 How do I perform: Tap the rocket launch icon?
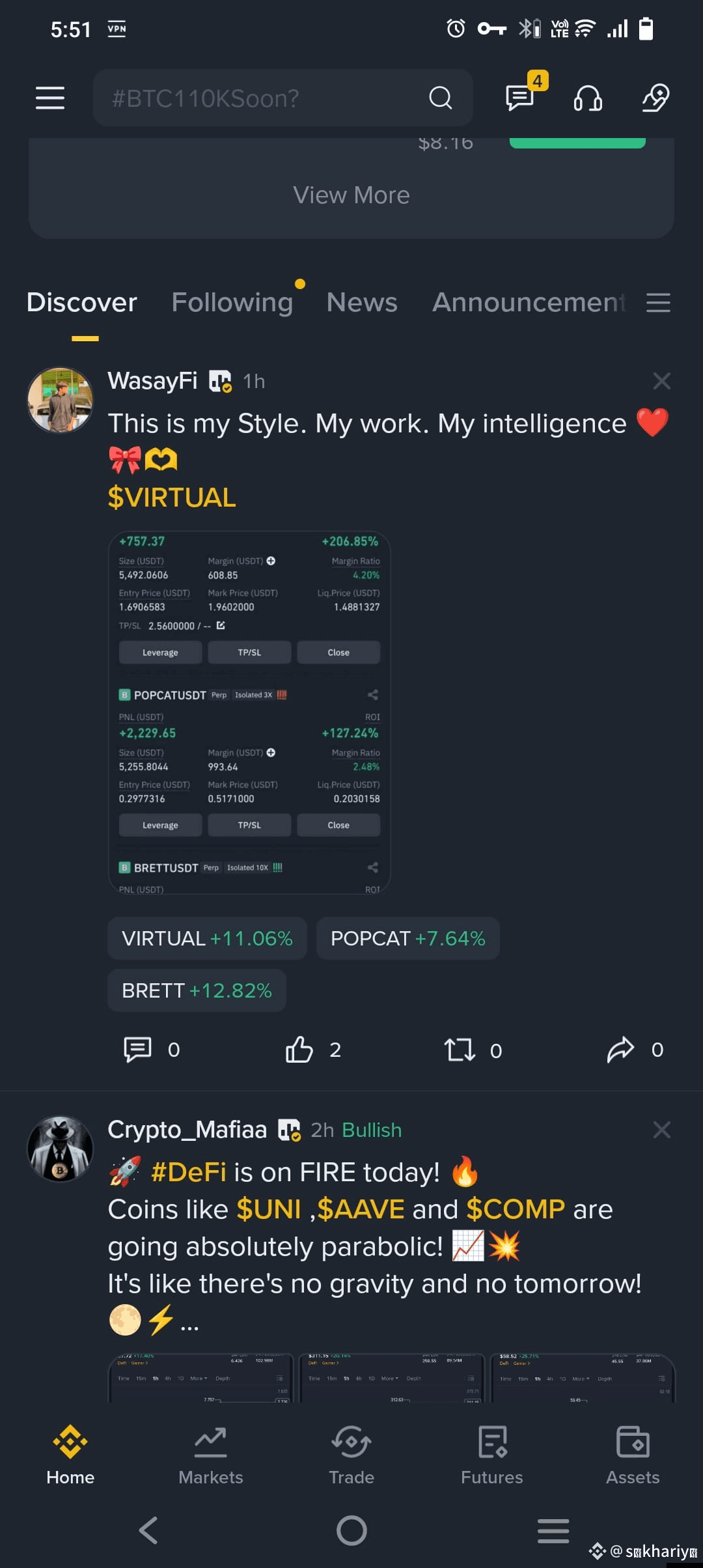(x=656, y=98)
